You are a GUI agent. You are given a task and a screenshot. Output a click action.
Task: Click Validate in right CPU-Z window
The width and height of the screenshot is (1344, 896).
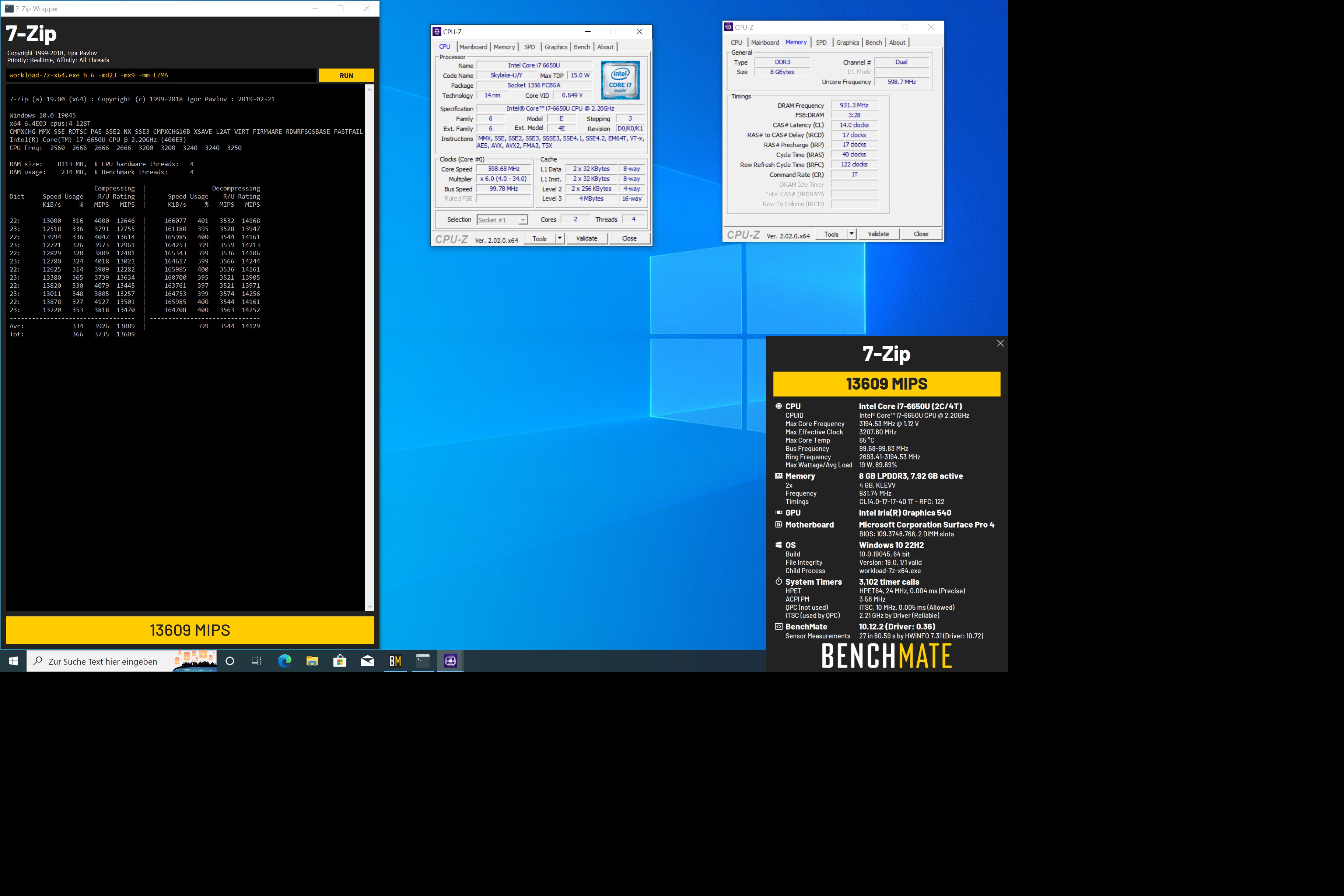pyautogui.click(x=878, y=234)
